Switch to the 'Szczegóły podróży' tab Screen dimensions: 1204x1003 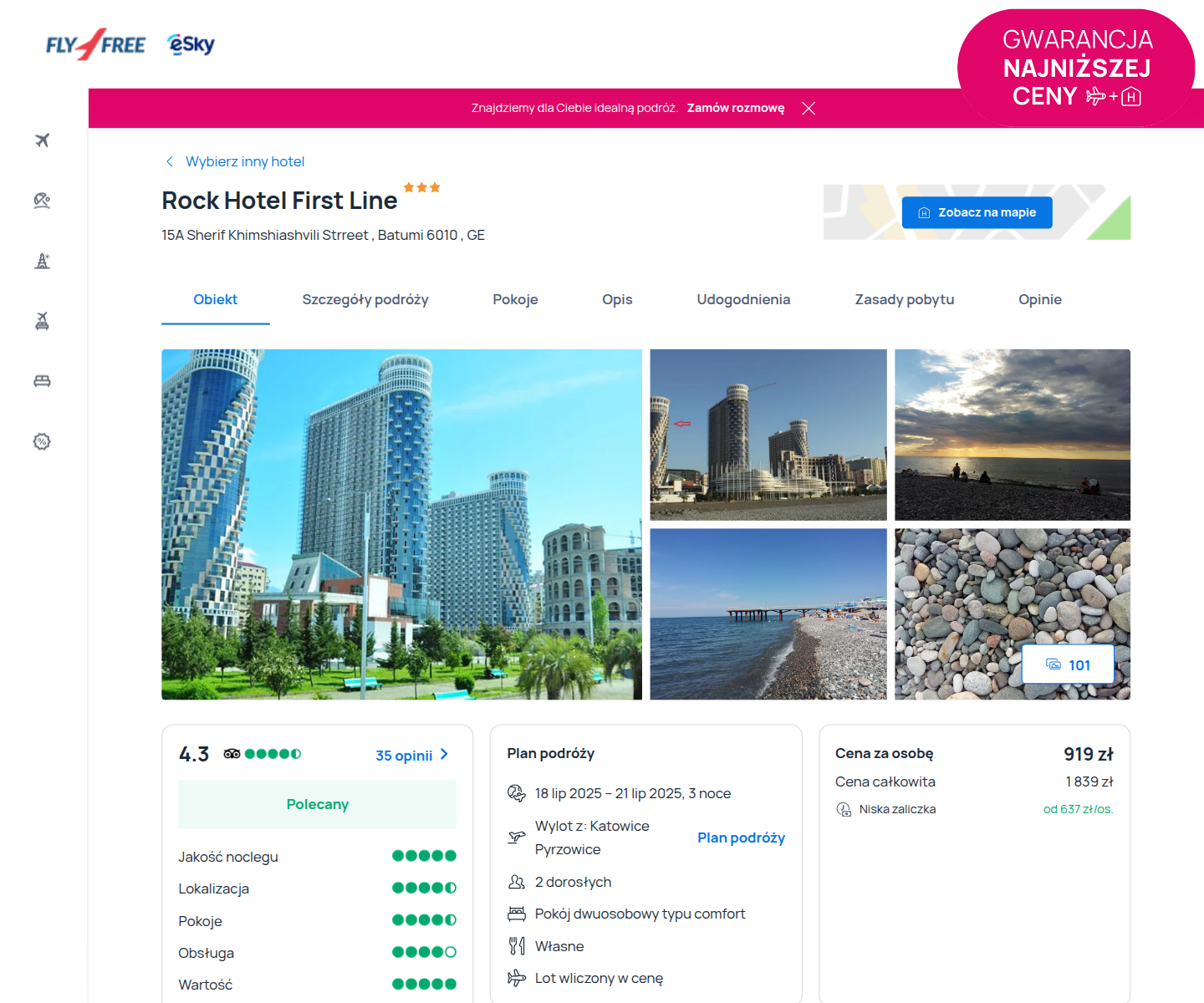(365, 299)
